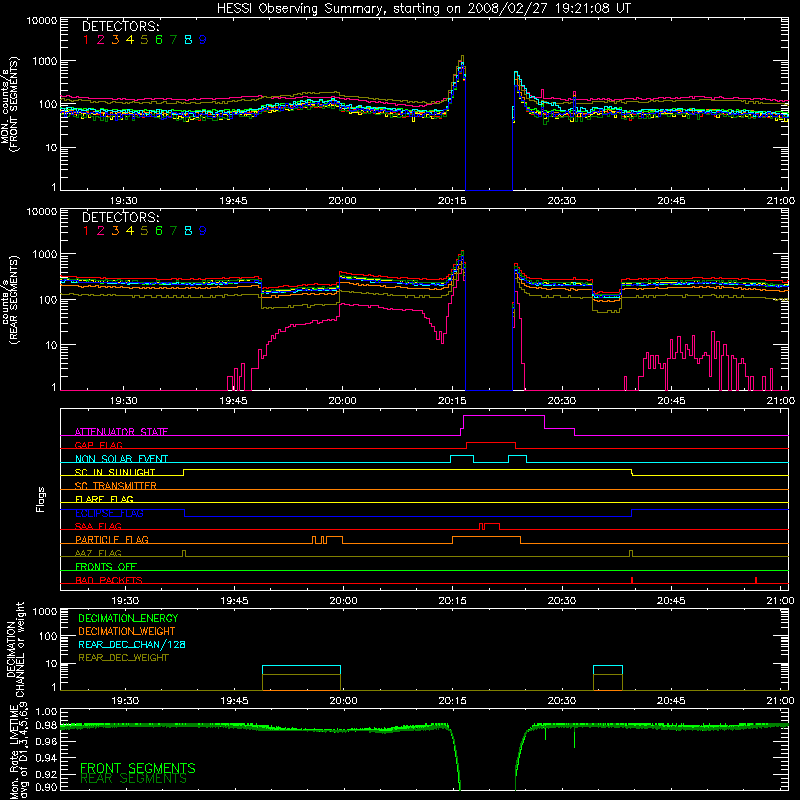The height and width of the screenshot is (800, 800).
Task: Pick pink detector 2 in the front segments legend
Action: coord(101,40)
